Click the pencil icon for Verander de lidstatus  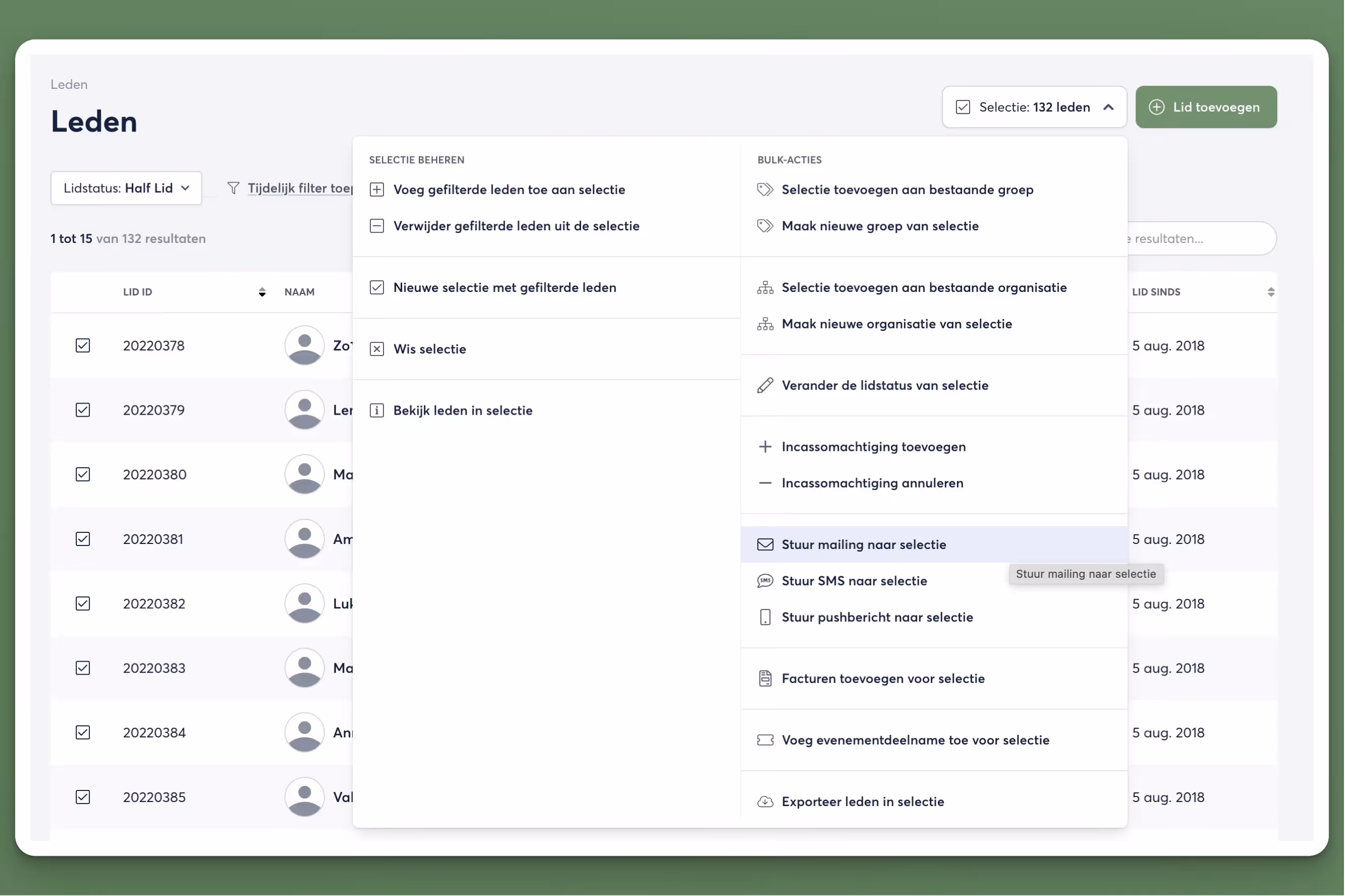tap(765, 386)
